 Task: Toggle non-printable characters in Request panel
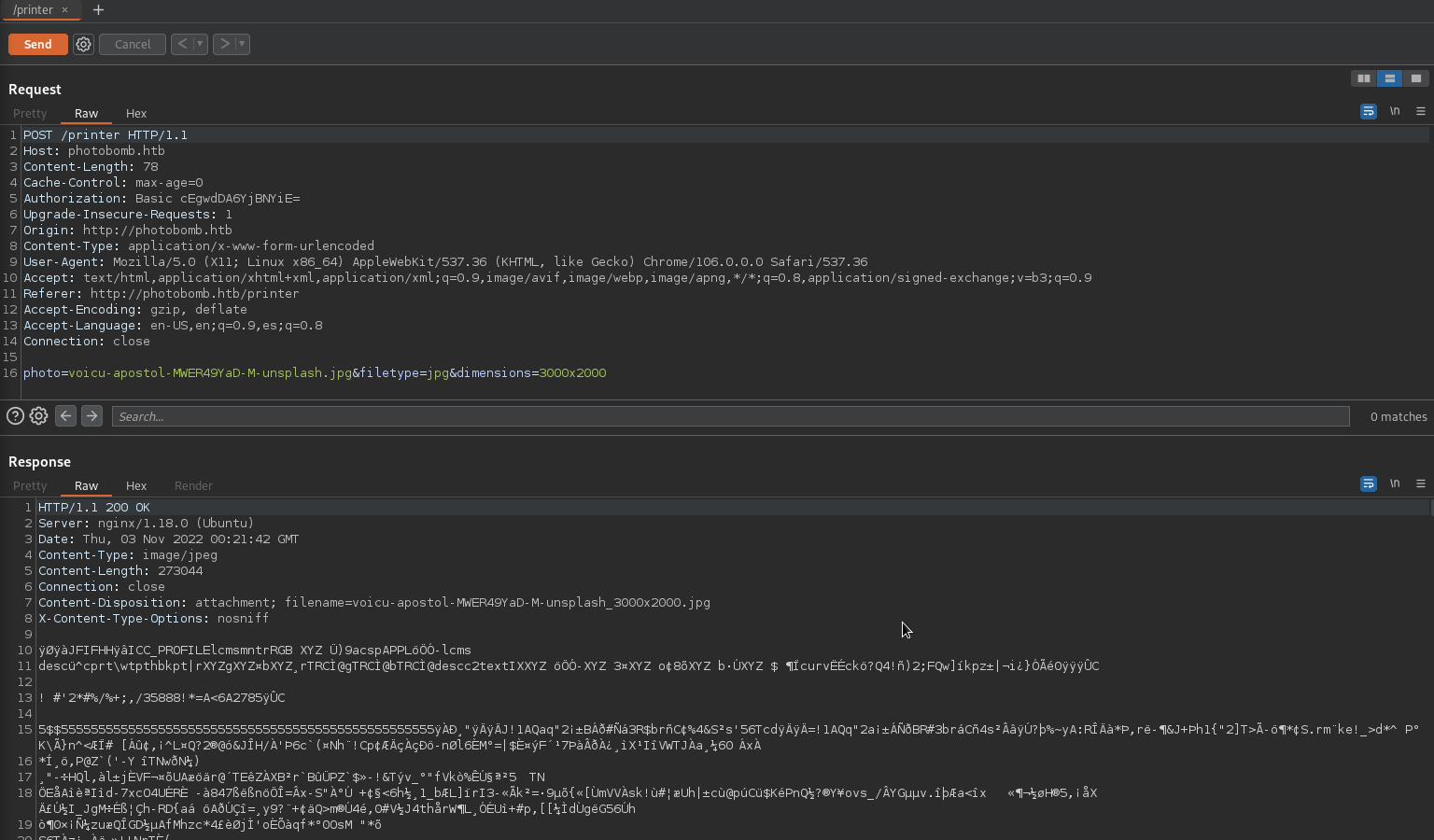tap(1395, 111)
